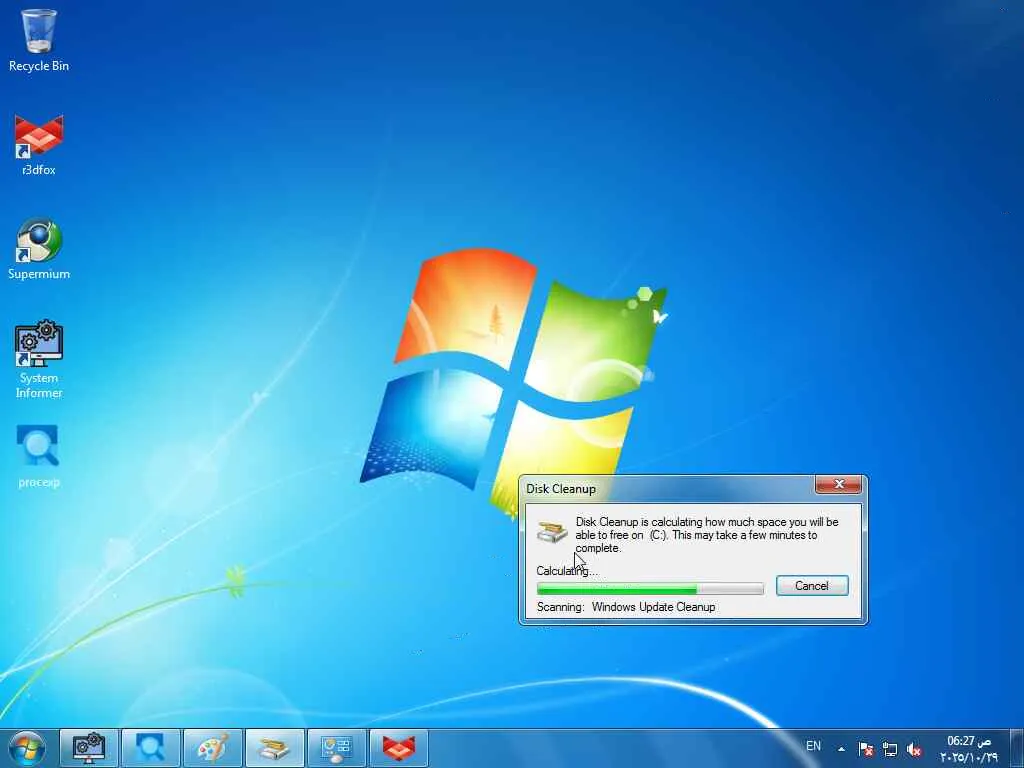Cancel the Disk Cleanup calculation
This screenshot has width=1024, height=768.
812,586
